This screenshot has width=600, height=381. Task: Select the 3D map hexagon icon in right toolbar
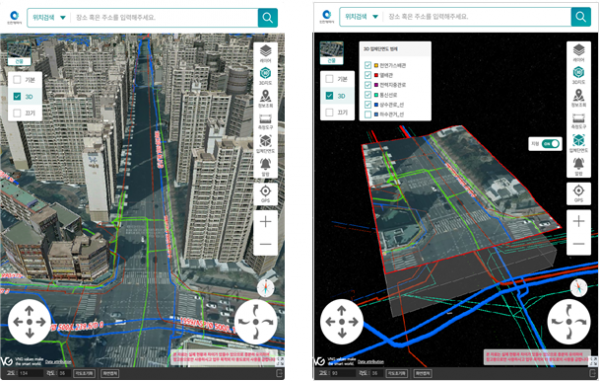click(578, 75)
